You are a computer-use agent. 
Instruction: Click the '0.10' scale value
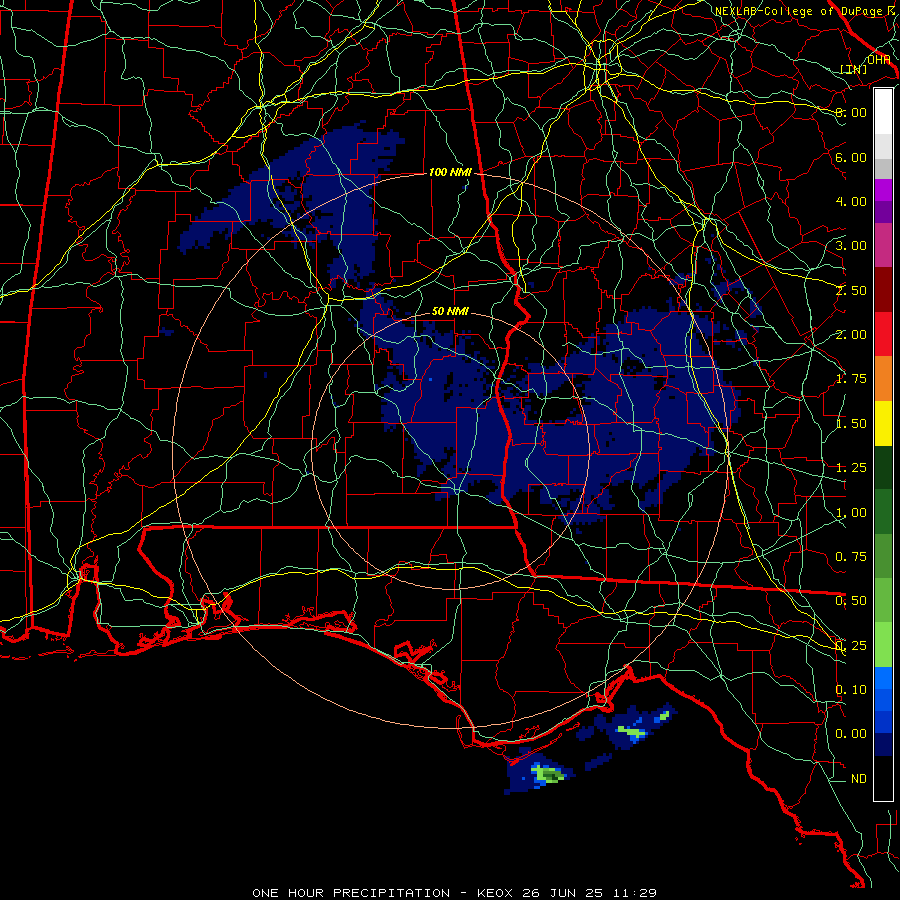click(851, 690)
